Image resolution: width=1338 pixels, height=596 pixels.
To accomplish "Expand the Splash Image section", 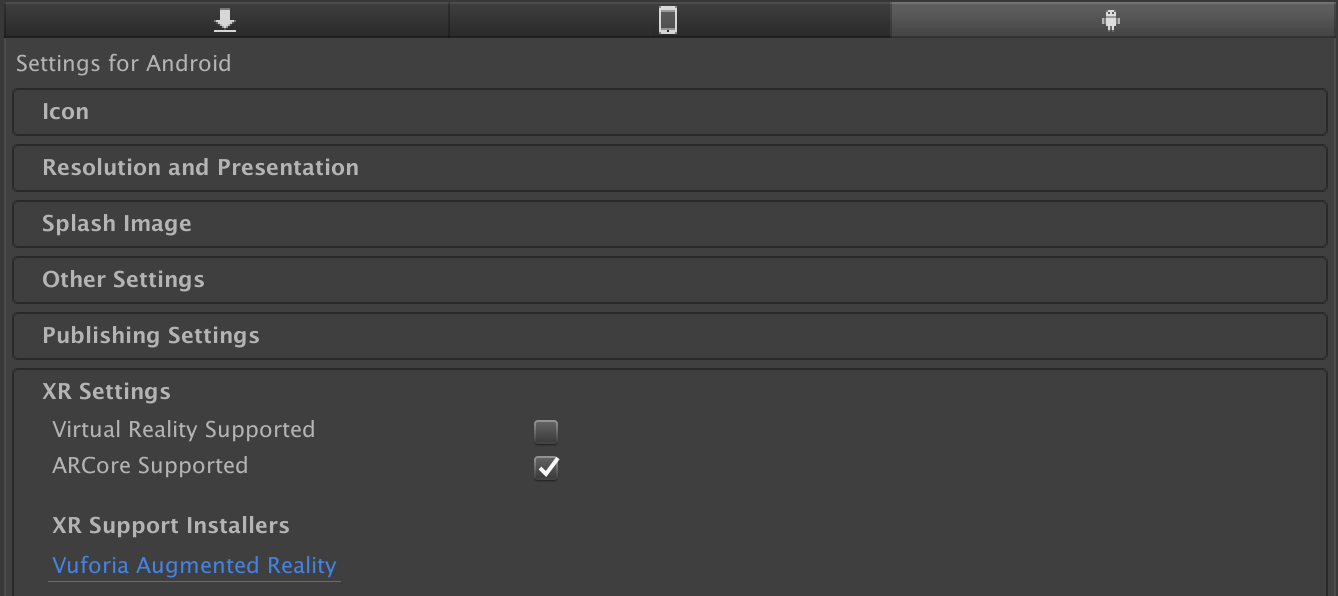I will [669, 224].
